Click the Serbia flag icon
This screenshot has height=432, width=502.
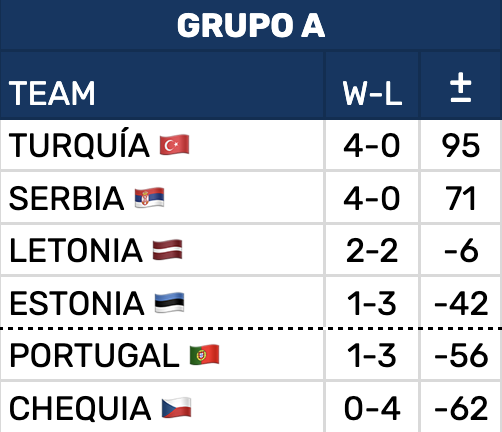(x=149, y=198)
